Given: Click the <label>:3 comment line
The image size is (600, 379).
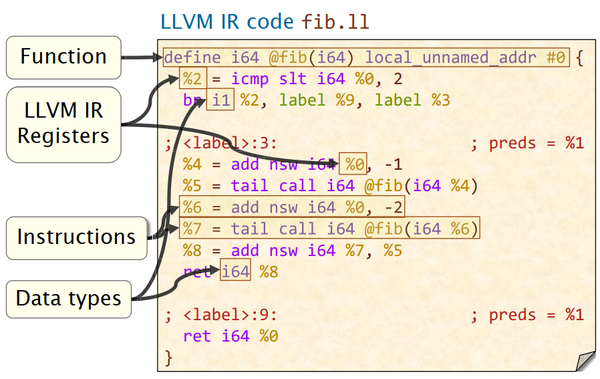Looking at the screenshot, I should click(x=221, y=143).
